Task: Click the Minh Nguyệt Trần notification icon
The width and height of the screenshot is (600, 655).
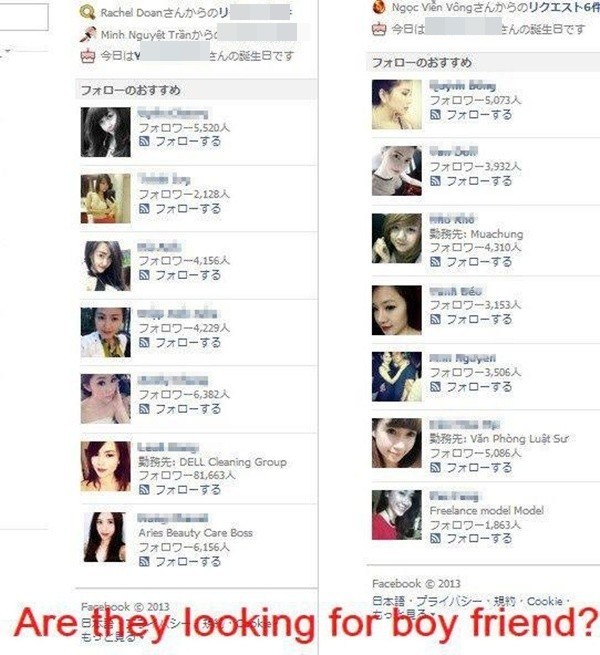Action: click(87, 34)
